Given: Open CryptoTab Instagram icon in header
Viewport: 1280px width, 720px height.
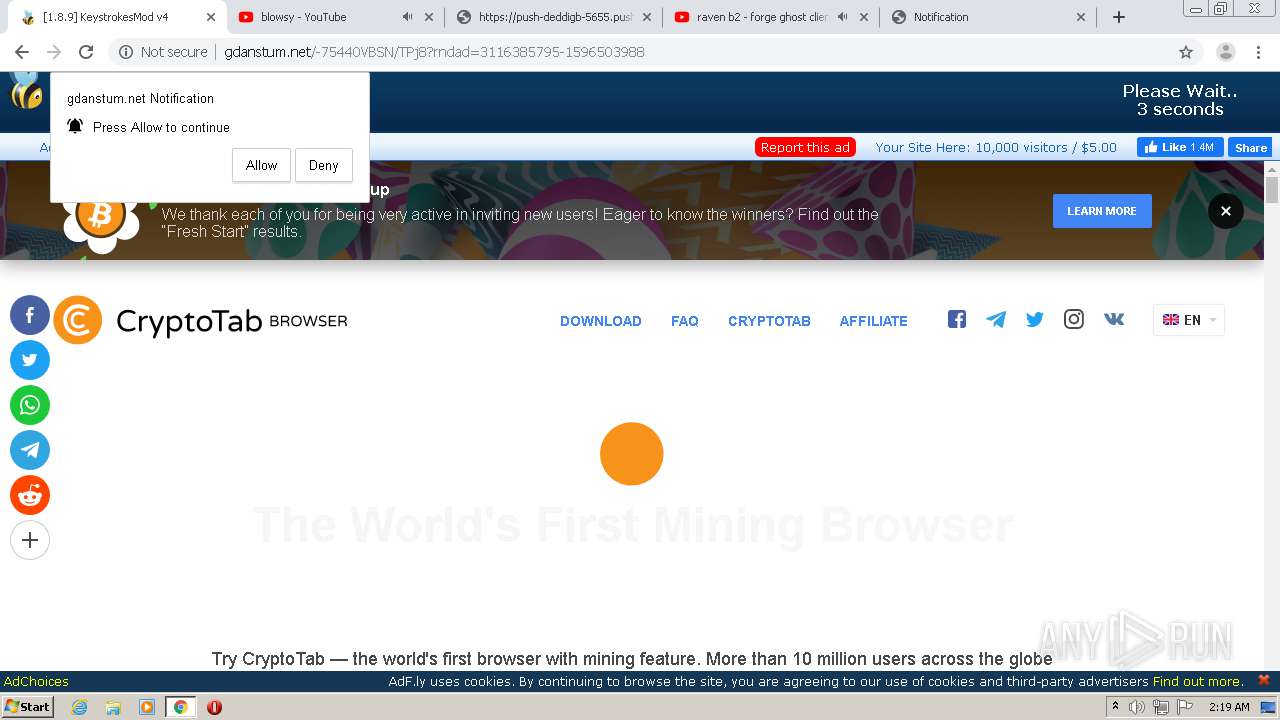Looking at the screenshot, I should tap(1074, 319).
